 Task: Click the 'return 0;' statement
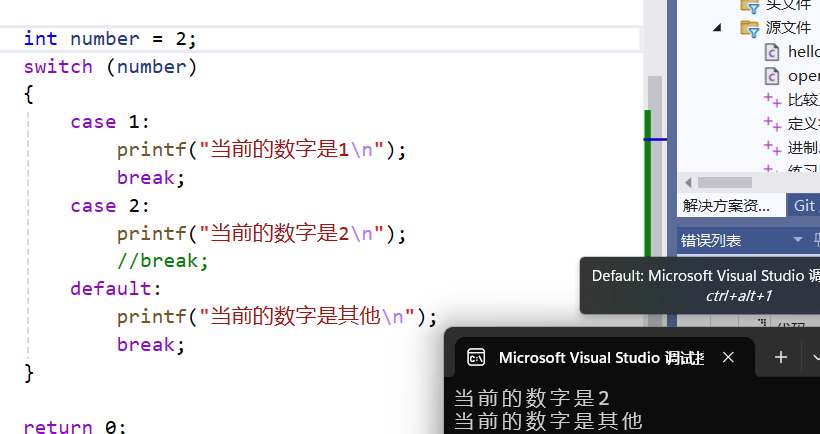click(x=75, y=427)
